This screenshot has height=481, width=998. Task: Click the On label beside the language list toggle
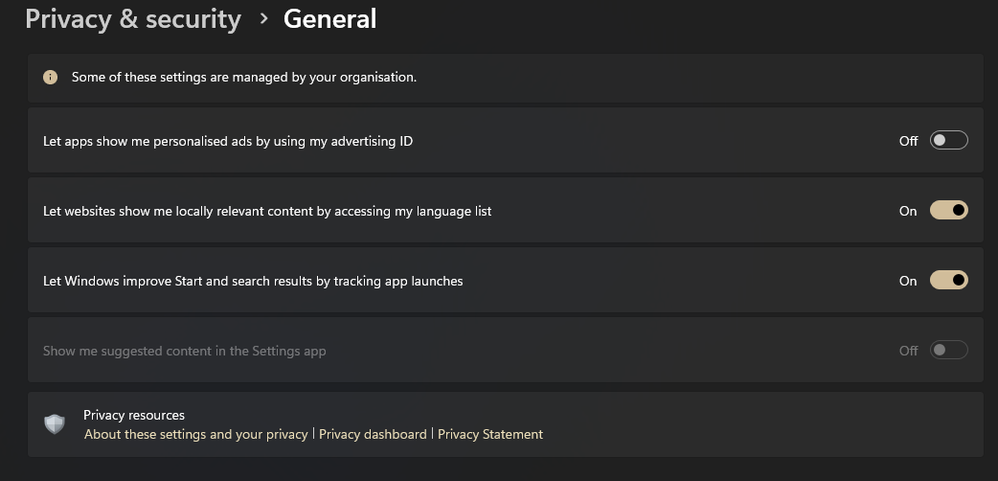(908, 211)
